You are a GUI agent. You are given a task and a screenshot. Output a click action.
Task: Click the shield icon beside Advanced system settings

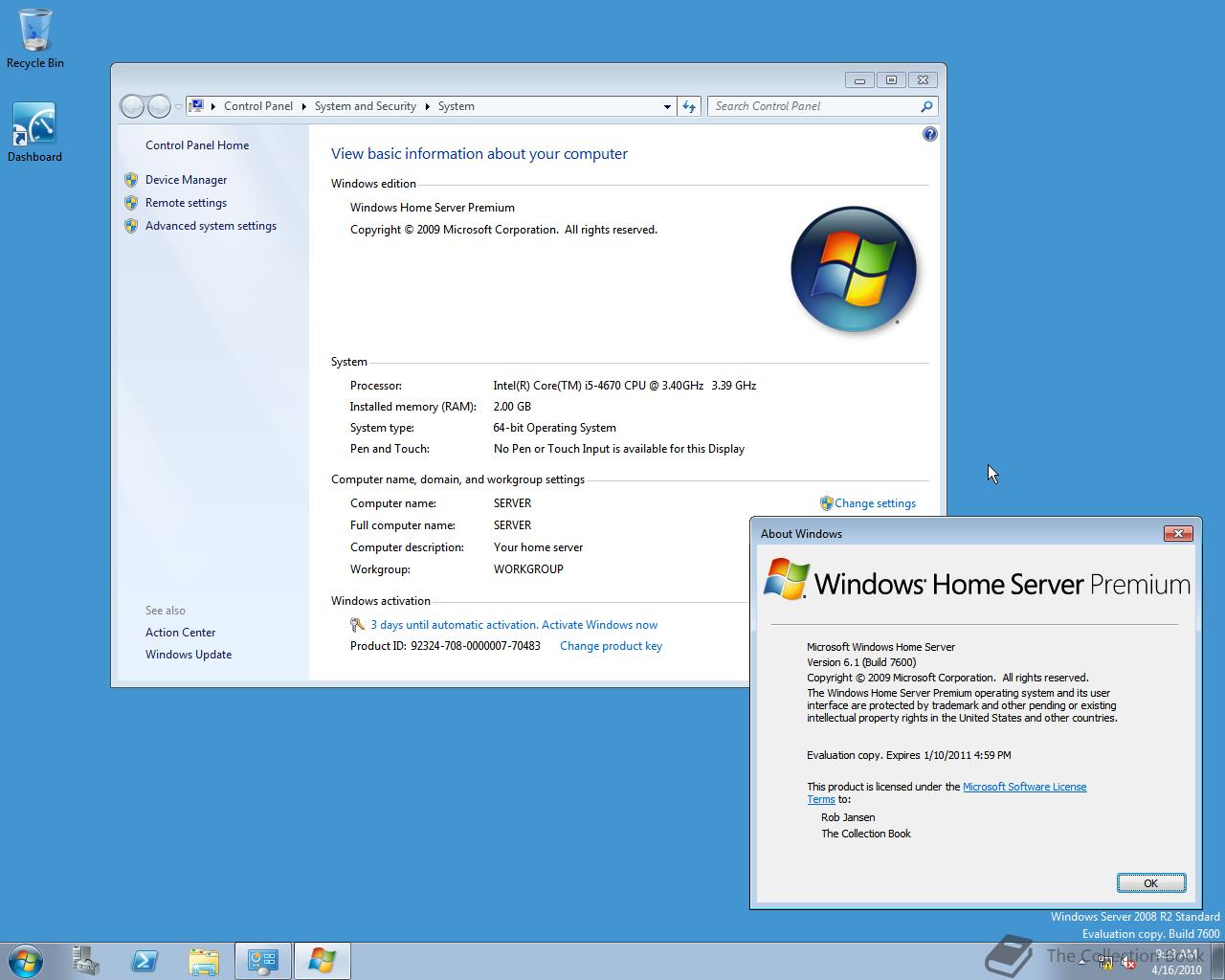pos(131,226)
